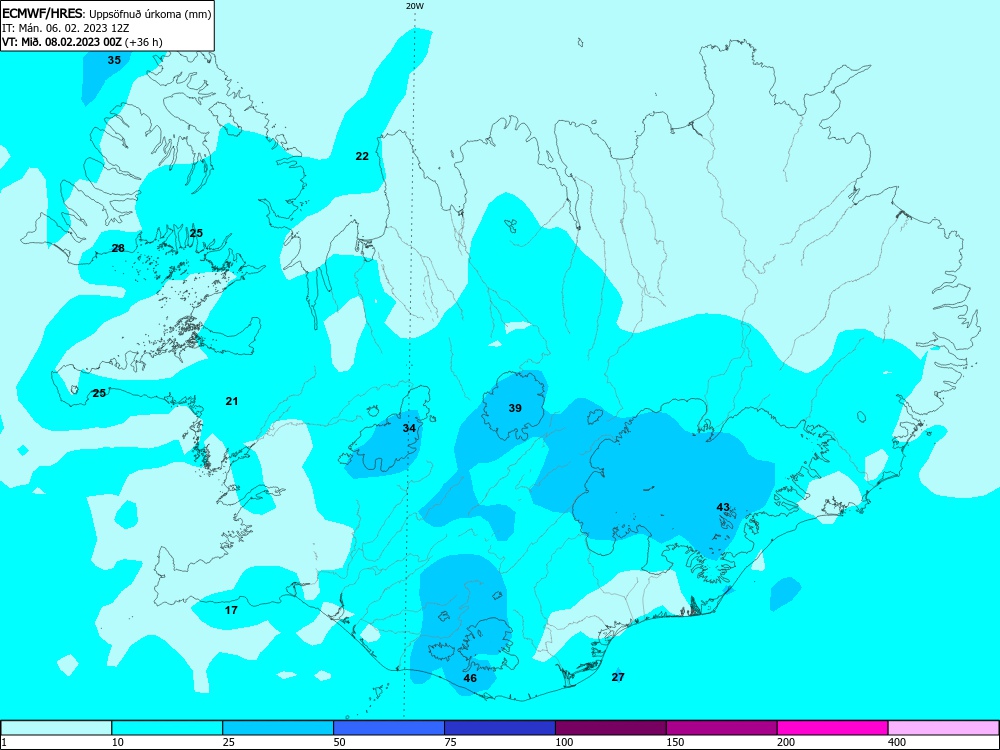
Task: Click the precipitation value 28
Action: (x=118, y=248)
